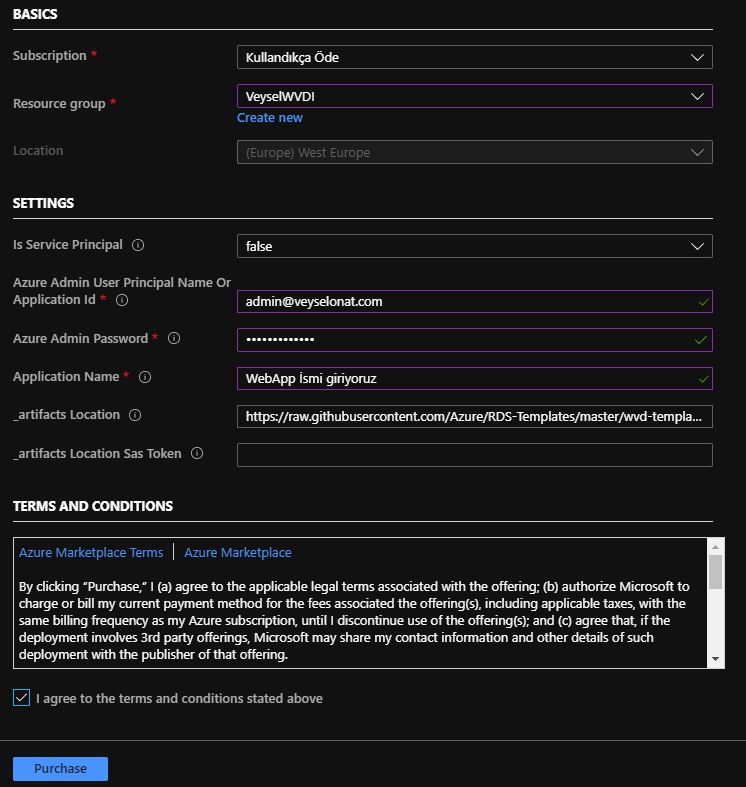746x787 pixels.
Task: Click the Resource group label
Action: (x=59, y=103)
